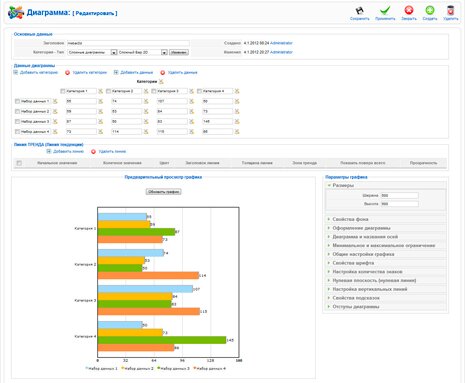This screenshot has height=383, width=465.
Task: Expand the Свойства подсказок section
Action: [385, 298]
